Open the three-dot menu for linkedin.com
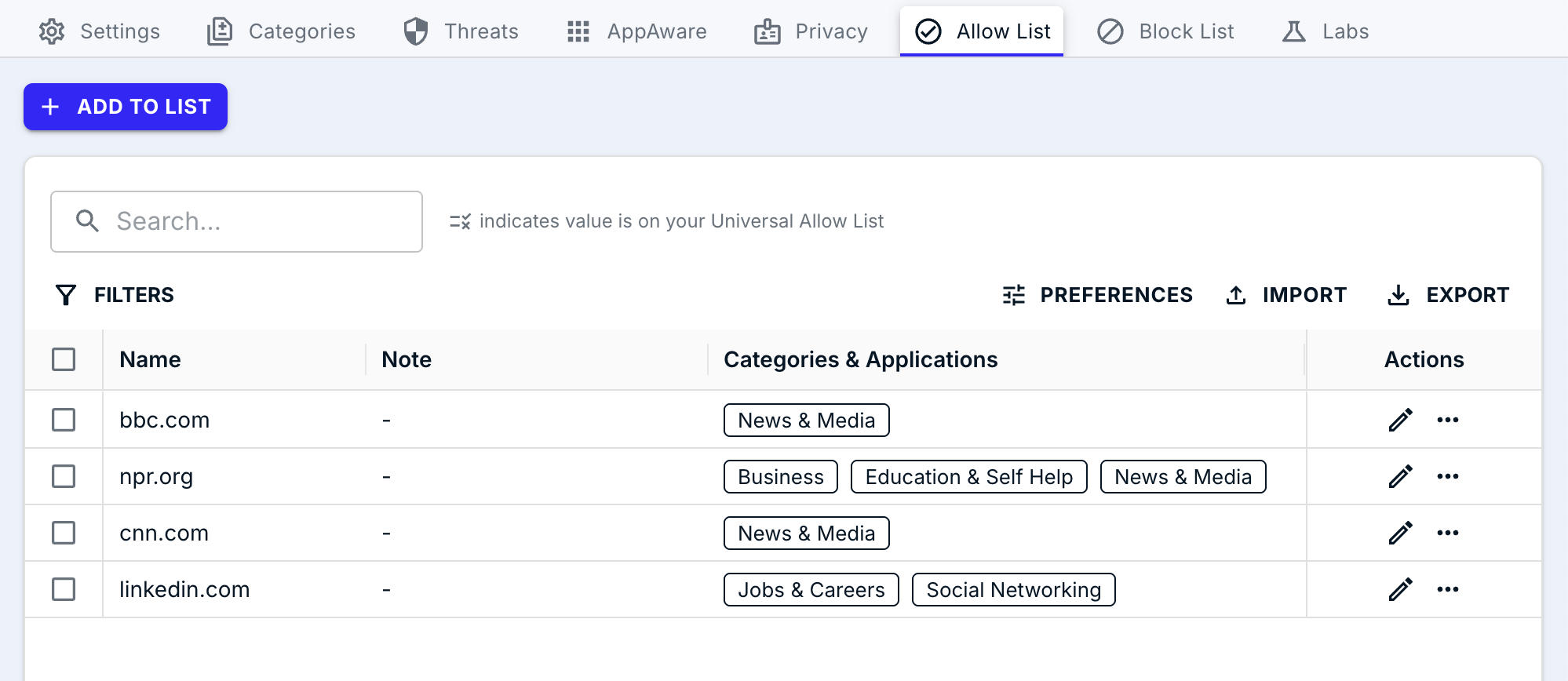Viewport: 1568px width, 681px height. pos(1448,589)
